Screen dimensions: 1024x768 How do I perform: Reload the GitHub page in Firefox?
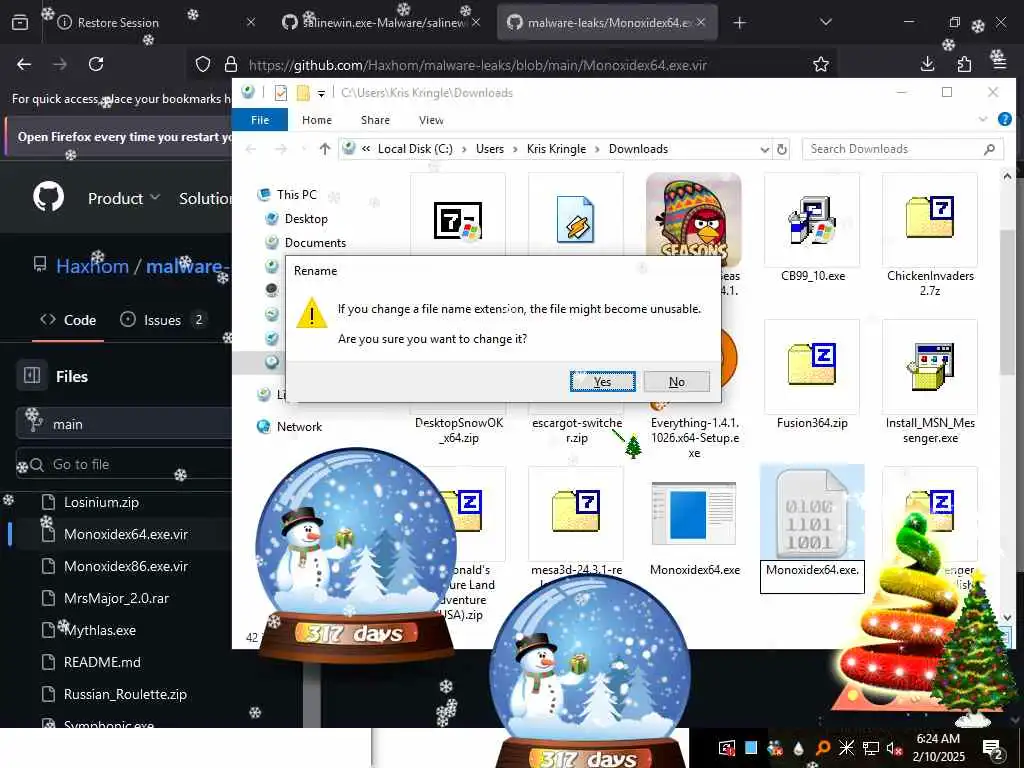[x=96, y=64]
